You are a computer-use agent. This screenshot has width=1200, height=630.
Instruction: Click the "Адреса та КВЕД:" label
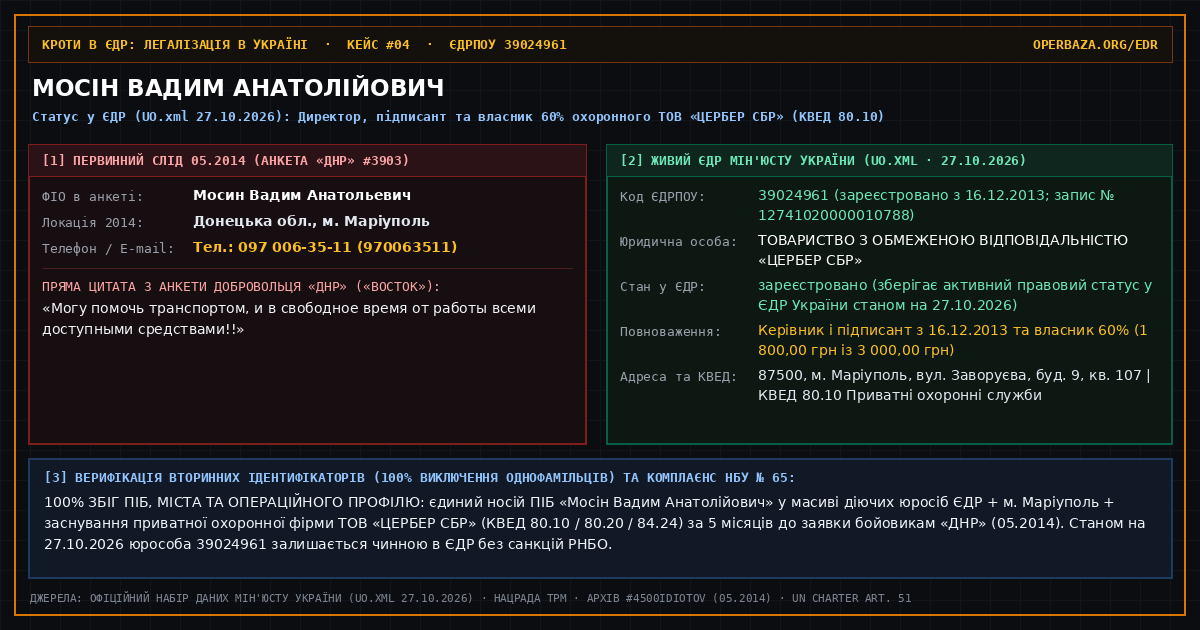(679, 377)
